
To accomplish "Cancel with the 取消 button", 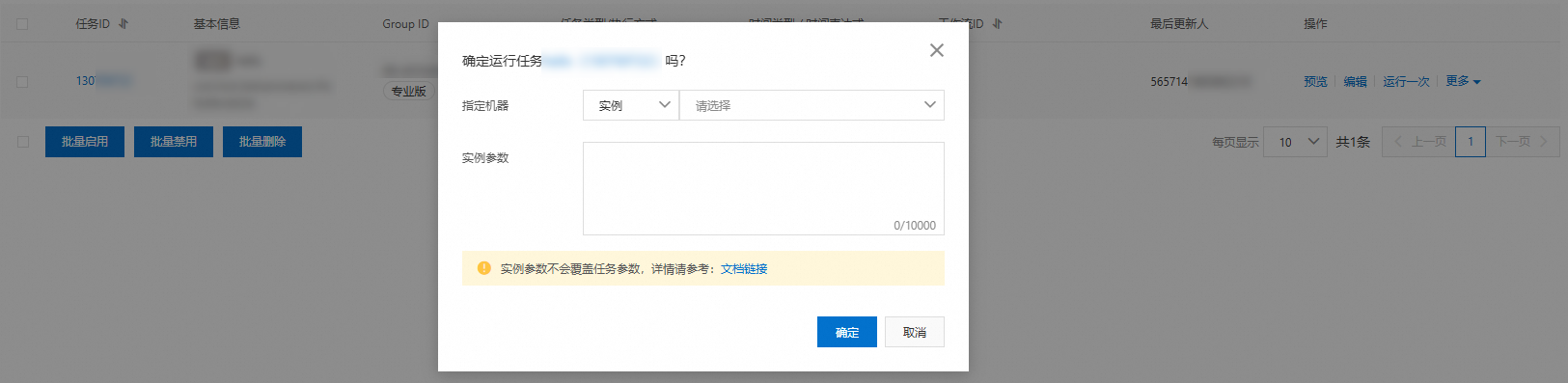I will (915, 332).
